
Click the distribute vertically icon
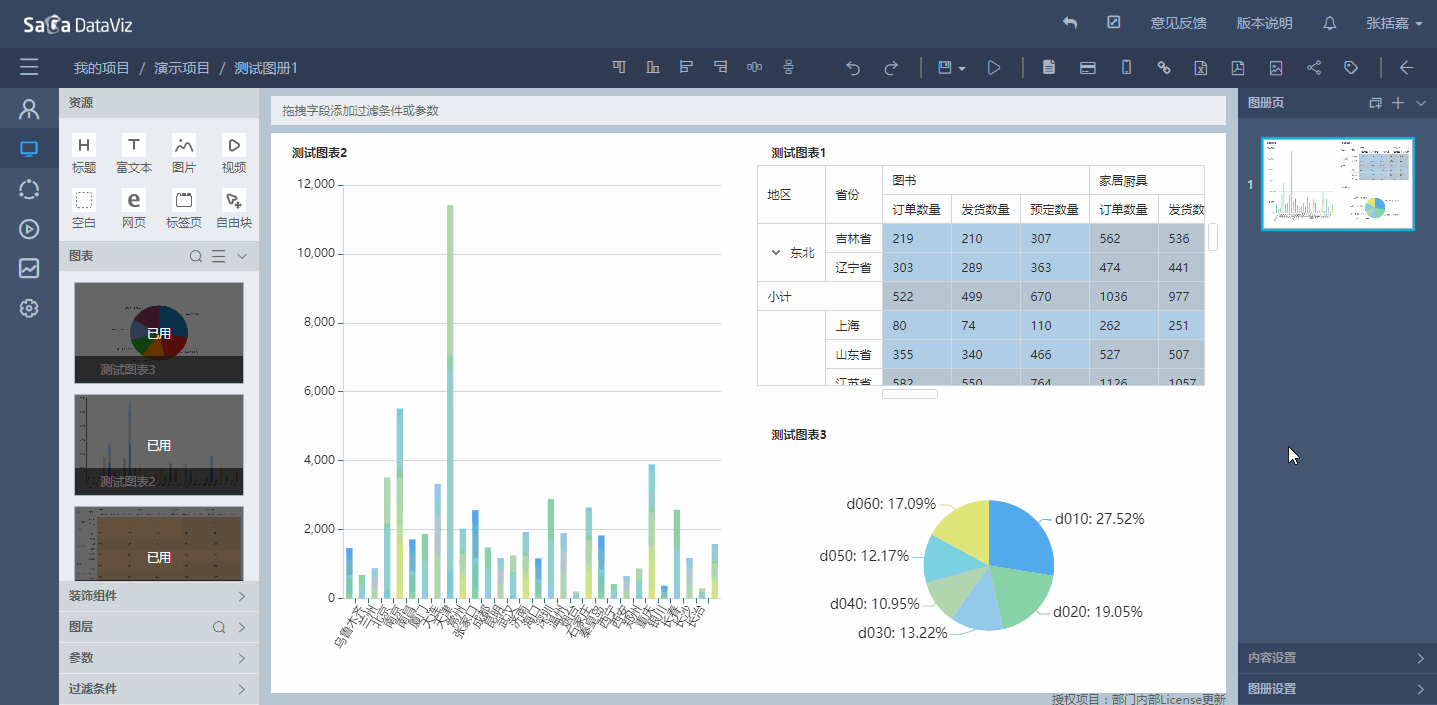point(788,67)
